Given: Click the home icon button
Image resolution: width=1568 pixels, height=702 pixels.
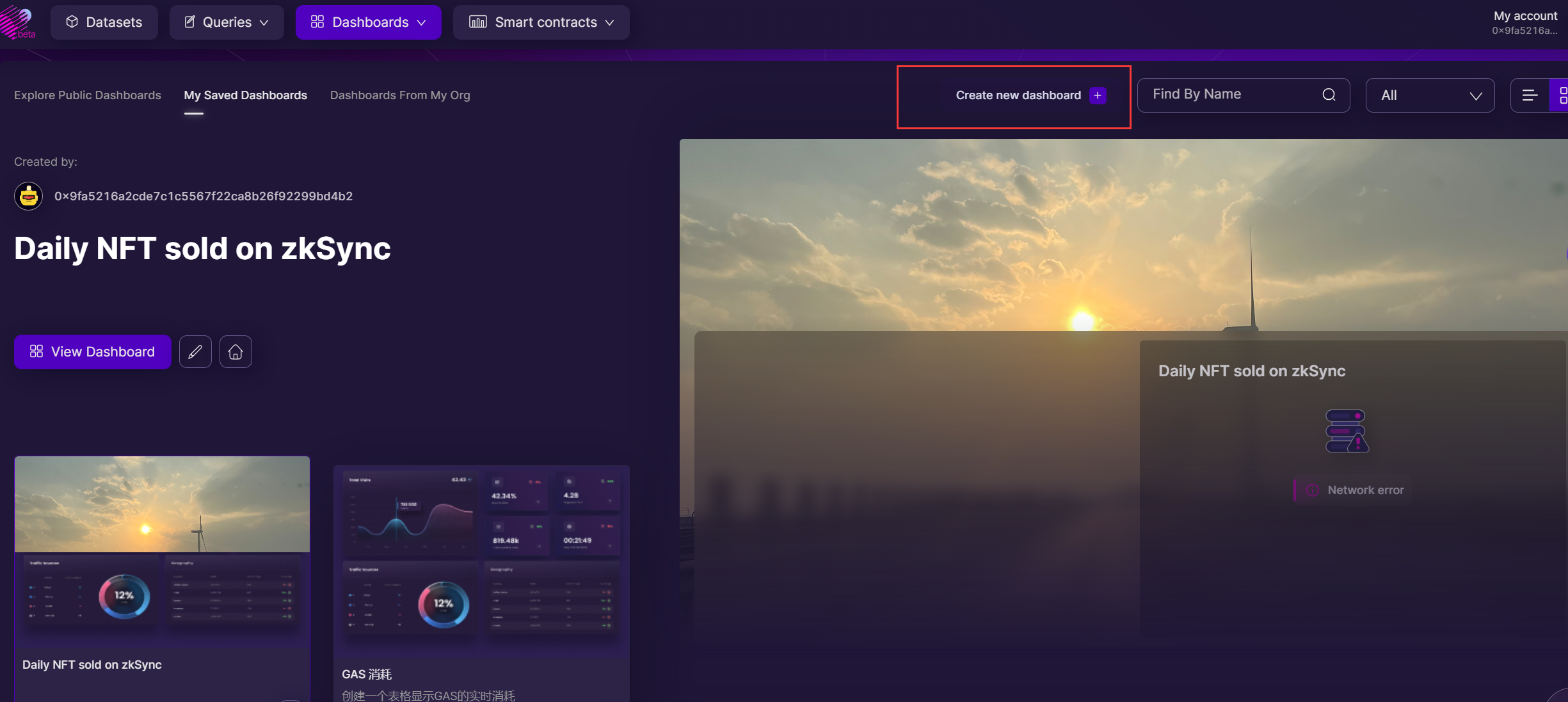Looking at the screenshot, I should coord(236,352).
